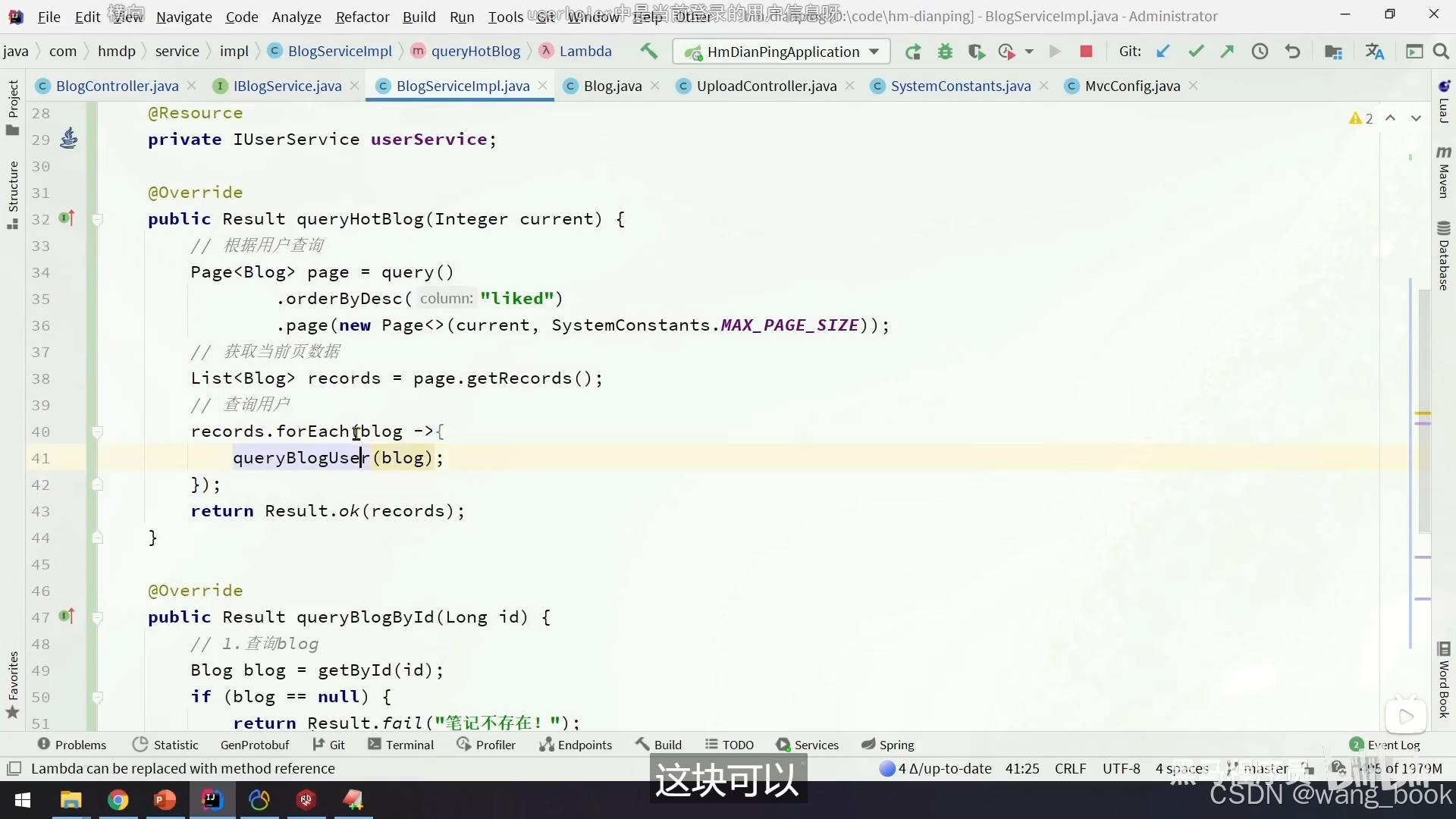Close the BlogServiceImpl.java tab
The image size is (1456, 819).
[x=543, y=86]
